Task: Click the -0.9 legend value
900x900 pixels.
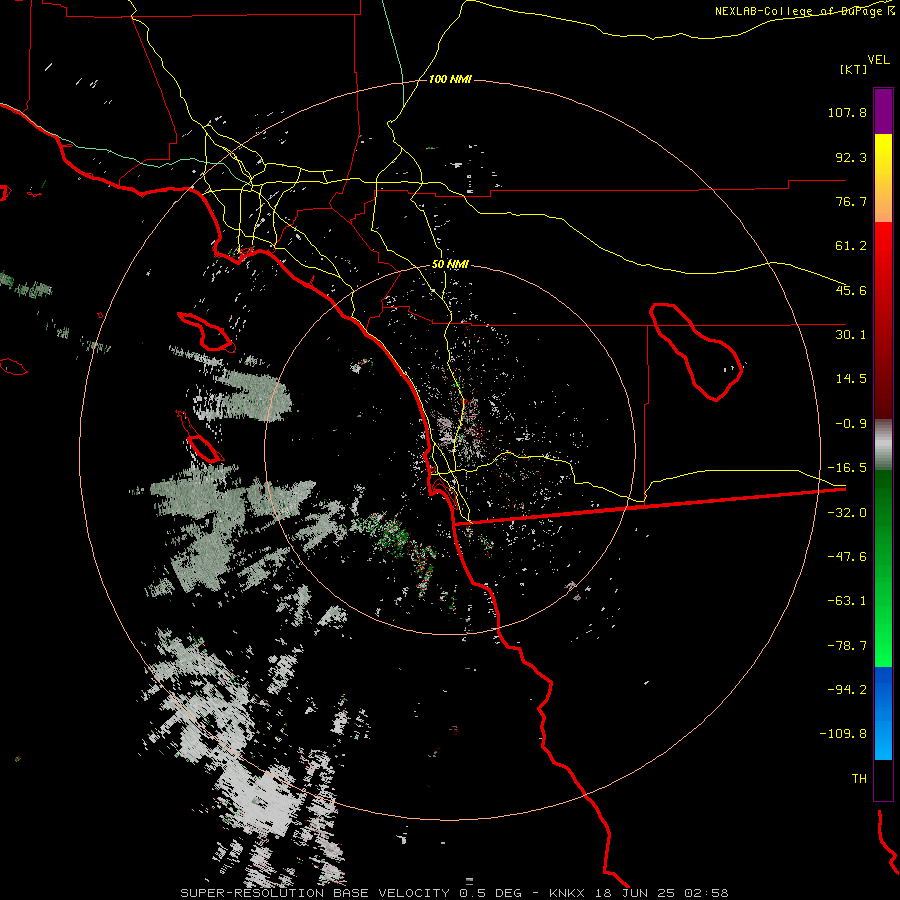Action: click(x=851, y=424)
